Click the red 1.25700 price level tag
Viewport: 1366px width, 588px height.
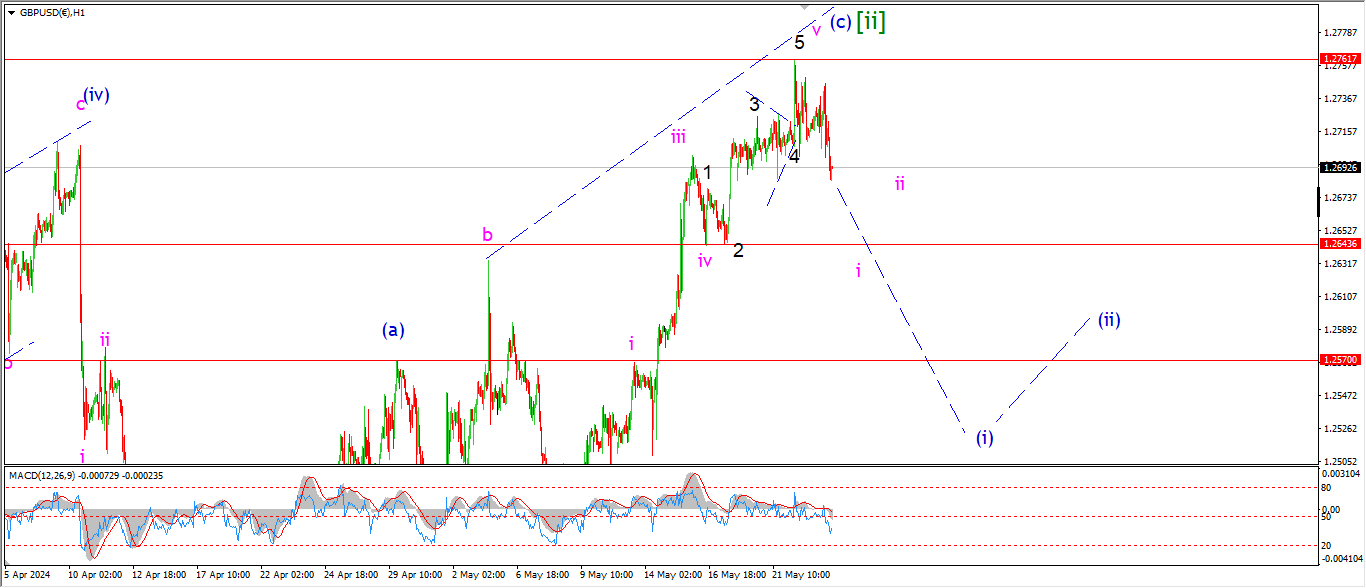coord(1340,360)
